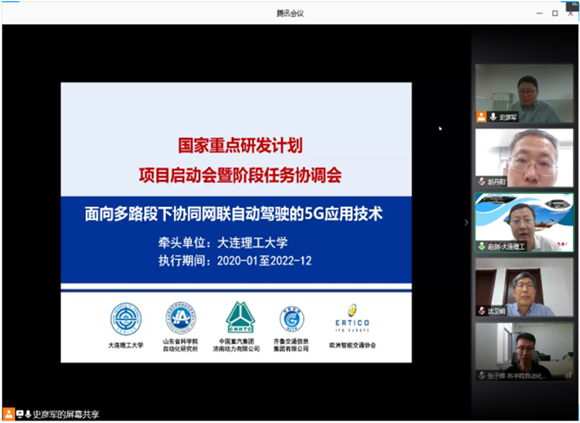Click green active microphone icon on 赵剑-大连理工 tile

tap(482, 246)
